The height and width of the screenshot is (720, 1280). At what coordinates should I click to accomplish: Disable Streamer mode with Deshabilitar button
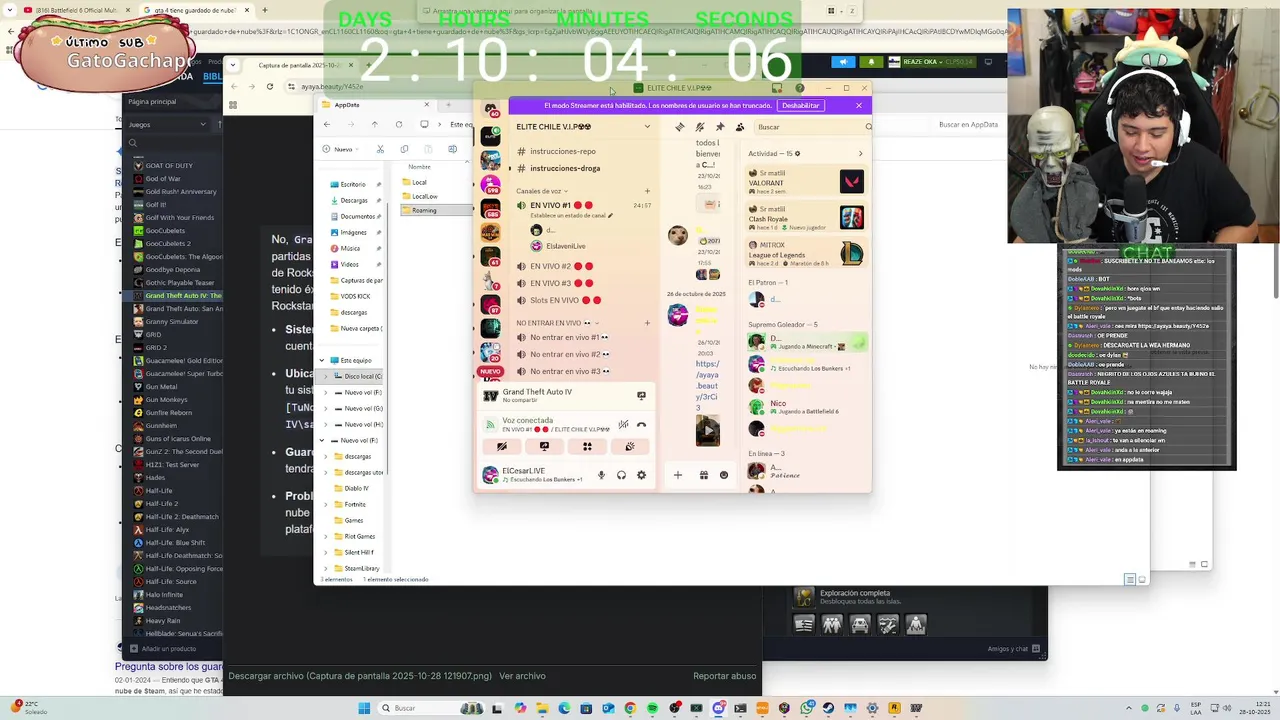pos(800,105)
